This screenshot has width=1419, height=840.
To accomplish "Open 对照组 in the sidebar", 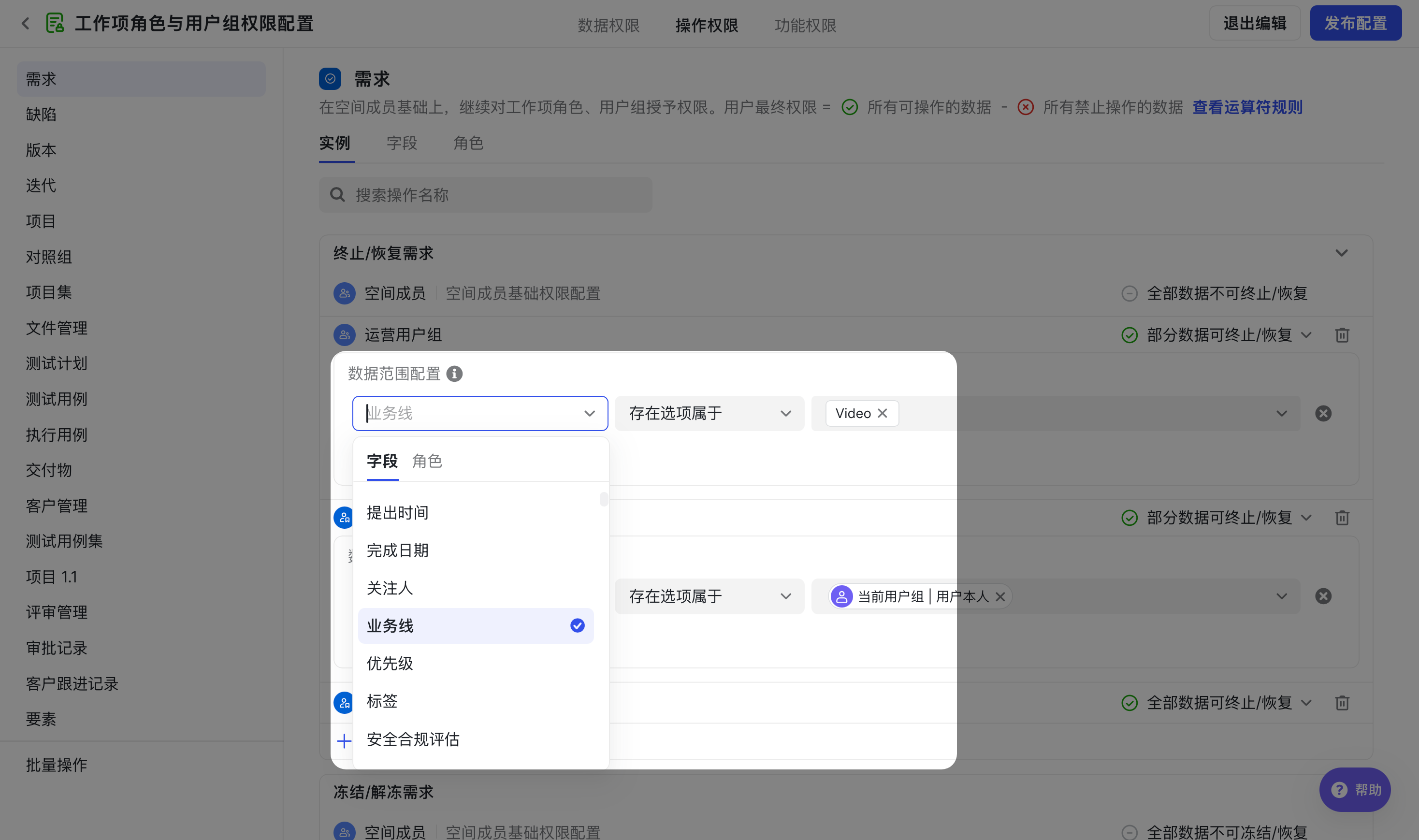I will pos(141,257).
